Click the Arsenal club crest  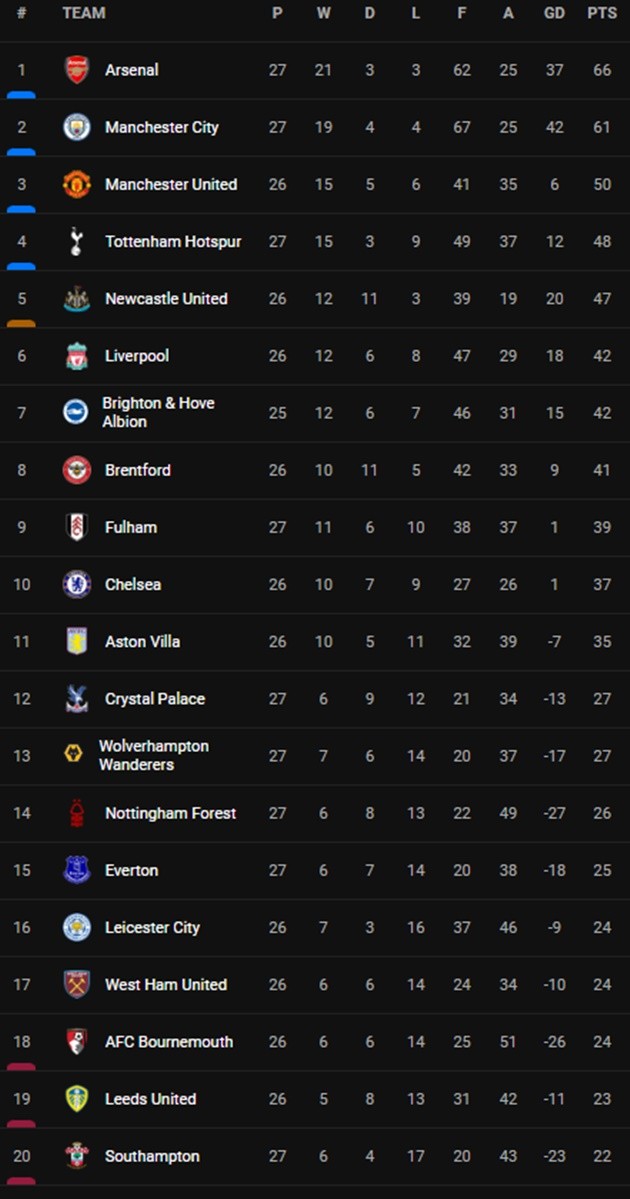77,70
